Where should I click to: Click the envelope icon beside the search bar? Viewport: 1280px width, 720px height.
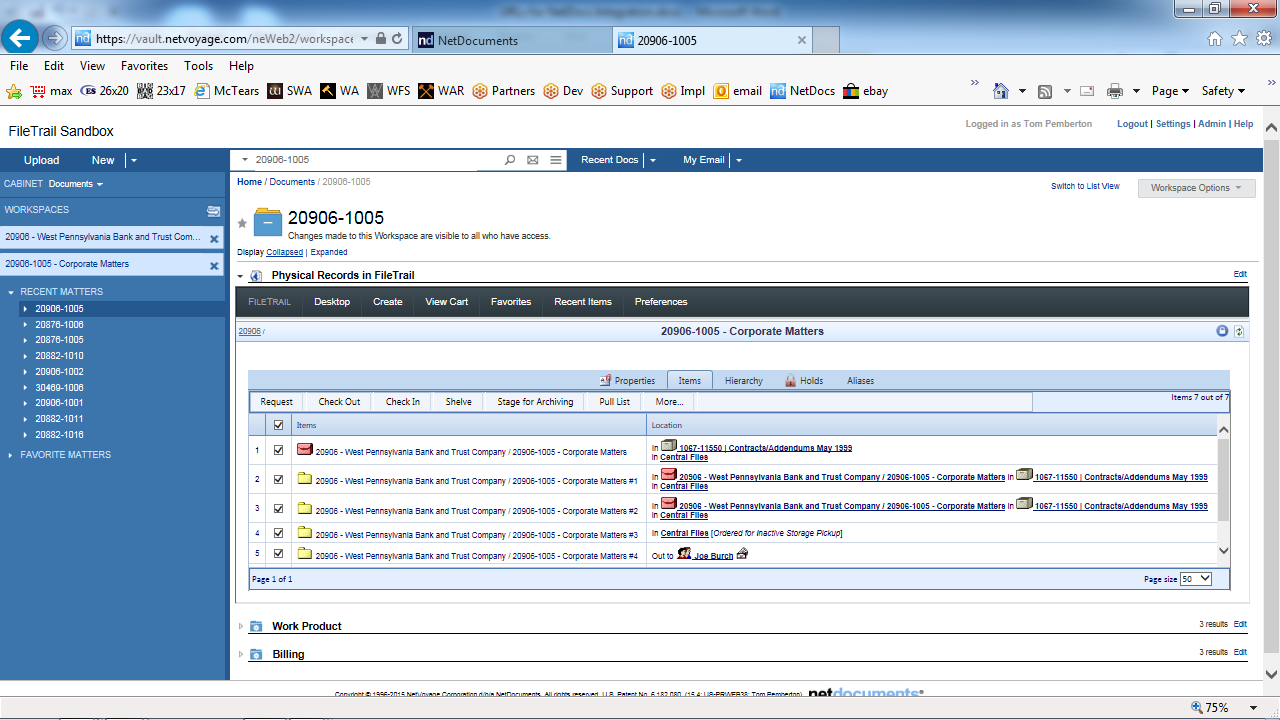click(532, 160)
